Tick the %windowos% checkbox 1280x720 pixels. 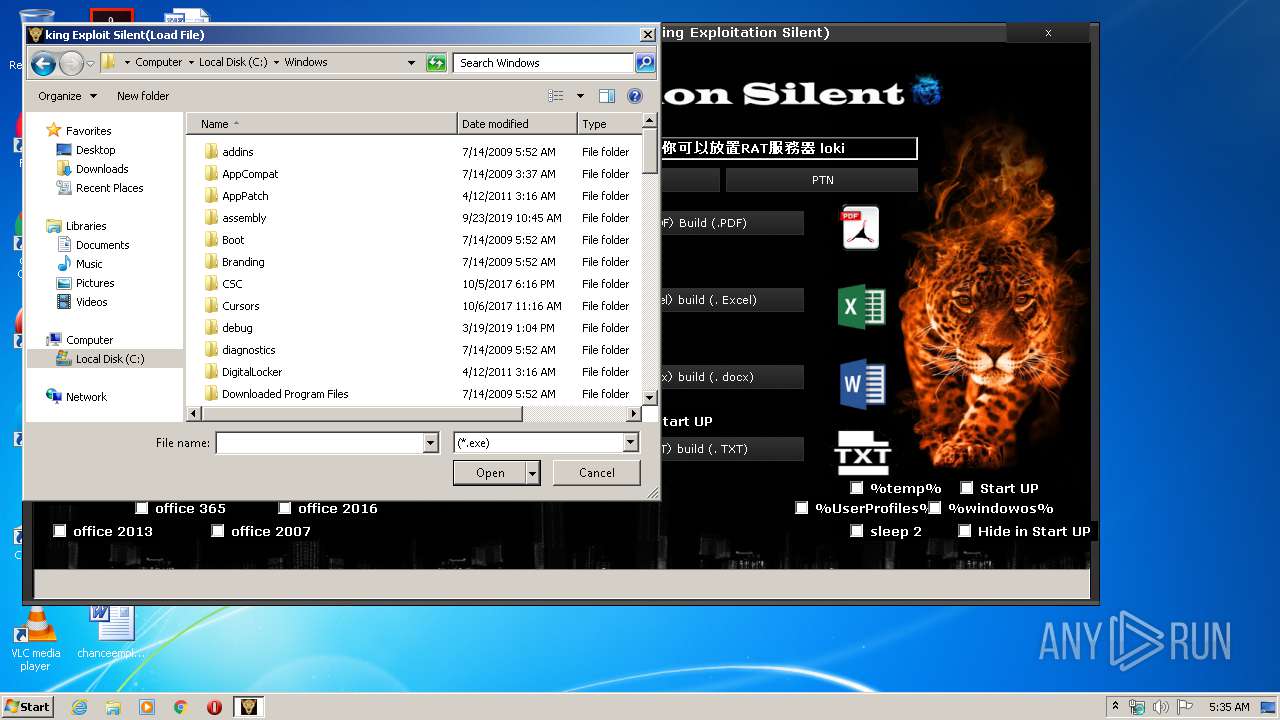(935, 508)
